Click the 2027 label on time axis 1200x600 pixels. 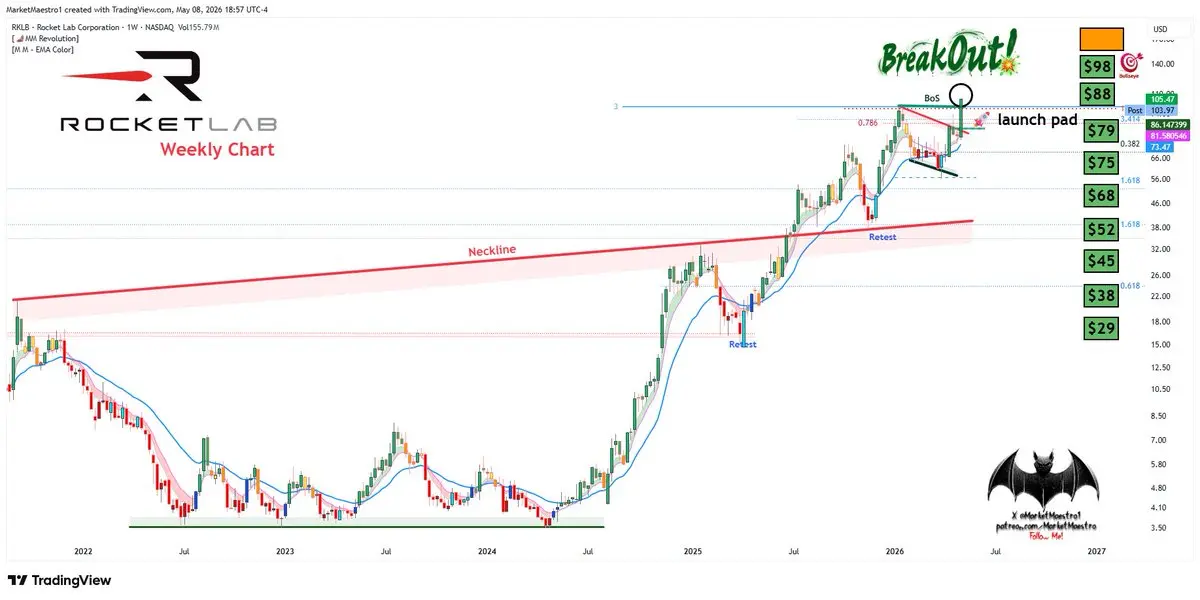click(x=1097, y=551)
